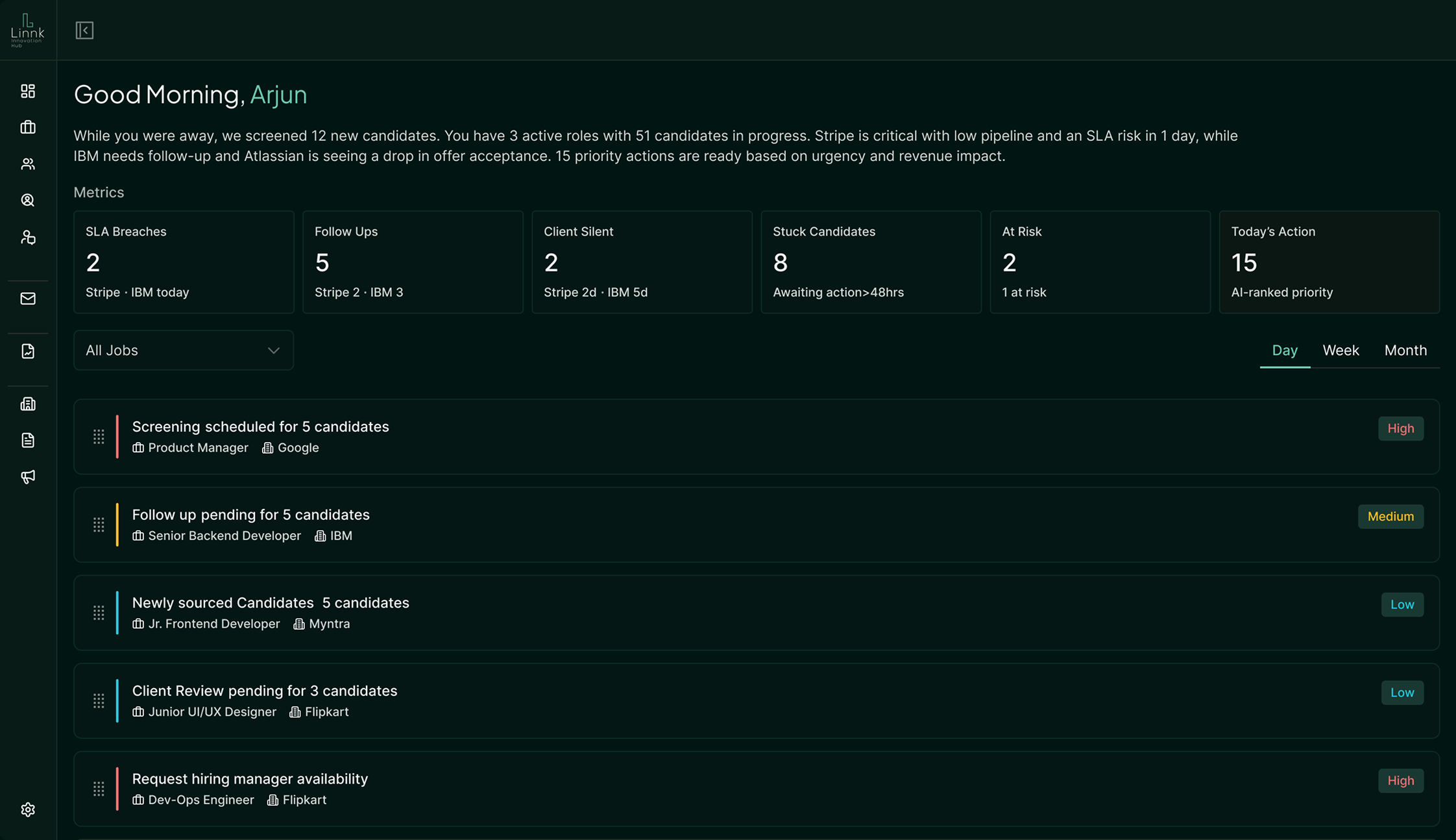
Task: Click "Stripe · IBM today" under SLA Breaches
Action: tap(138, 292)
